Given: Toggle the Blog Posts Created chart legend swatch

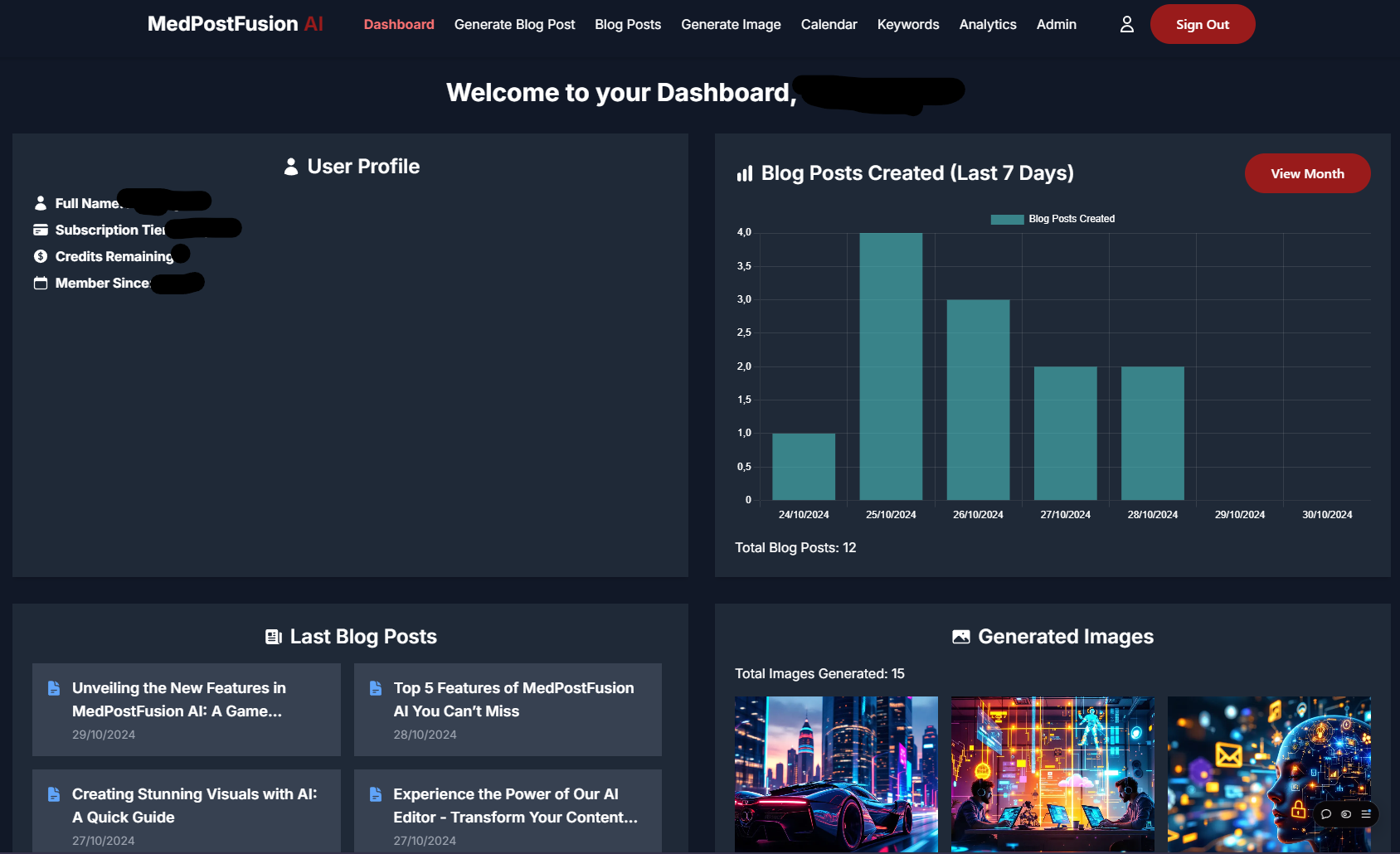Looking at the screenshot, I should tap(1007, 219).
